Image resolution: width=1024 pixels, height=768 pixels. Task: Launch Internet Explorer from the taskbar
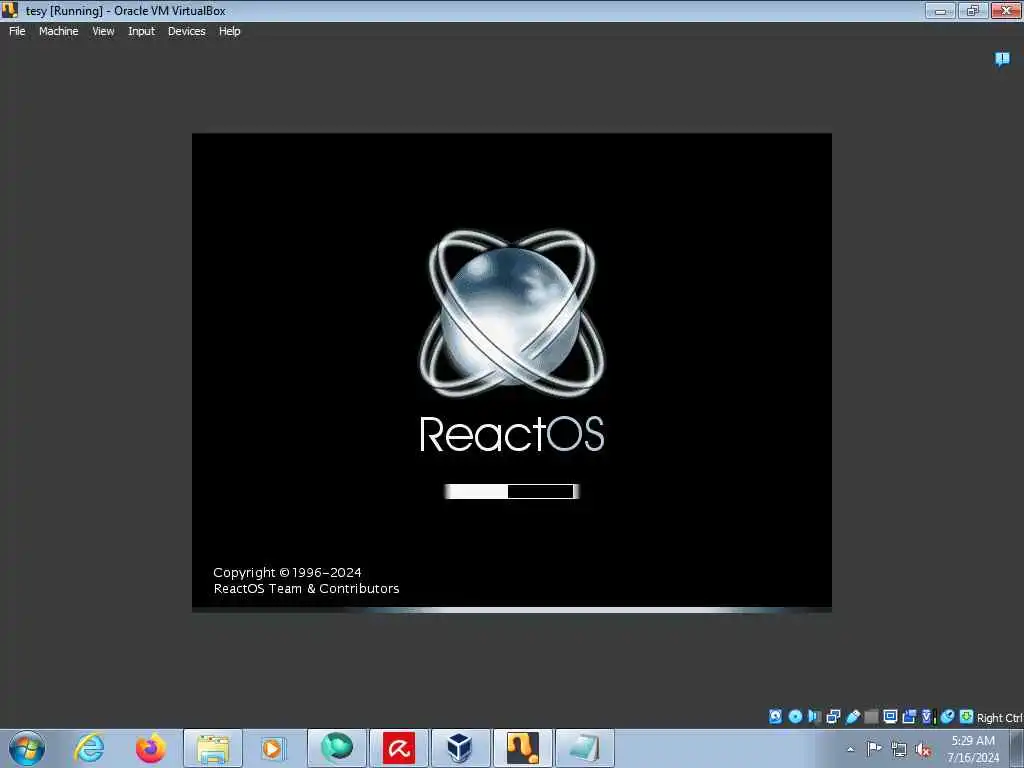click(x=89, y=748)
